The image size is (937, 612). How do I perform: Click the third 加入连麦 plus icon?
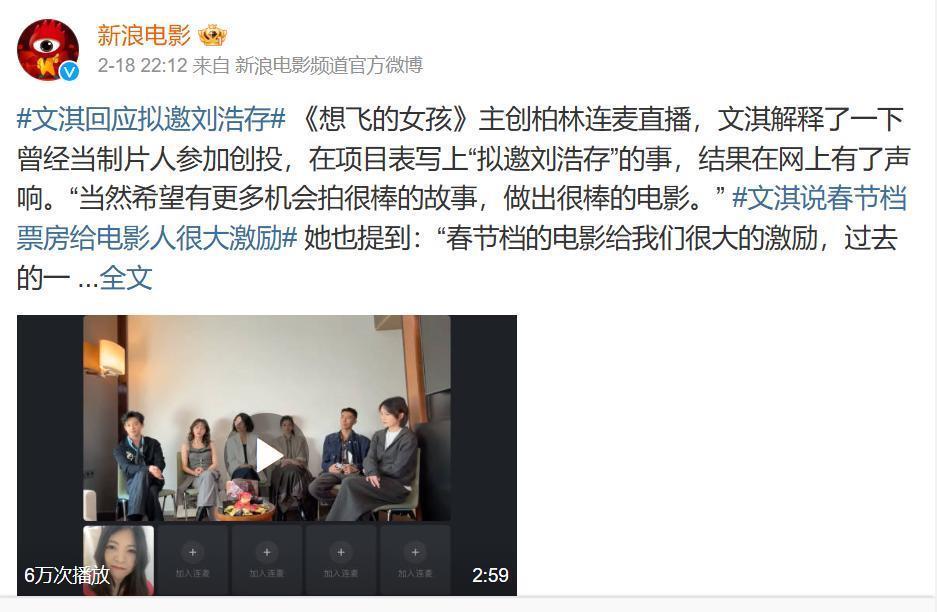tap(341, 553)
